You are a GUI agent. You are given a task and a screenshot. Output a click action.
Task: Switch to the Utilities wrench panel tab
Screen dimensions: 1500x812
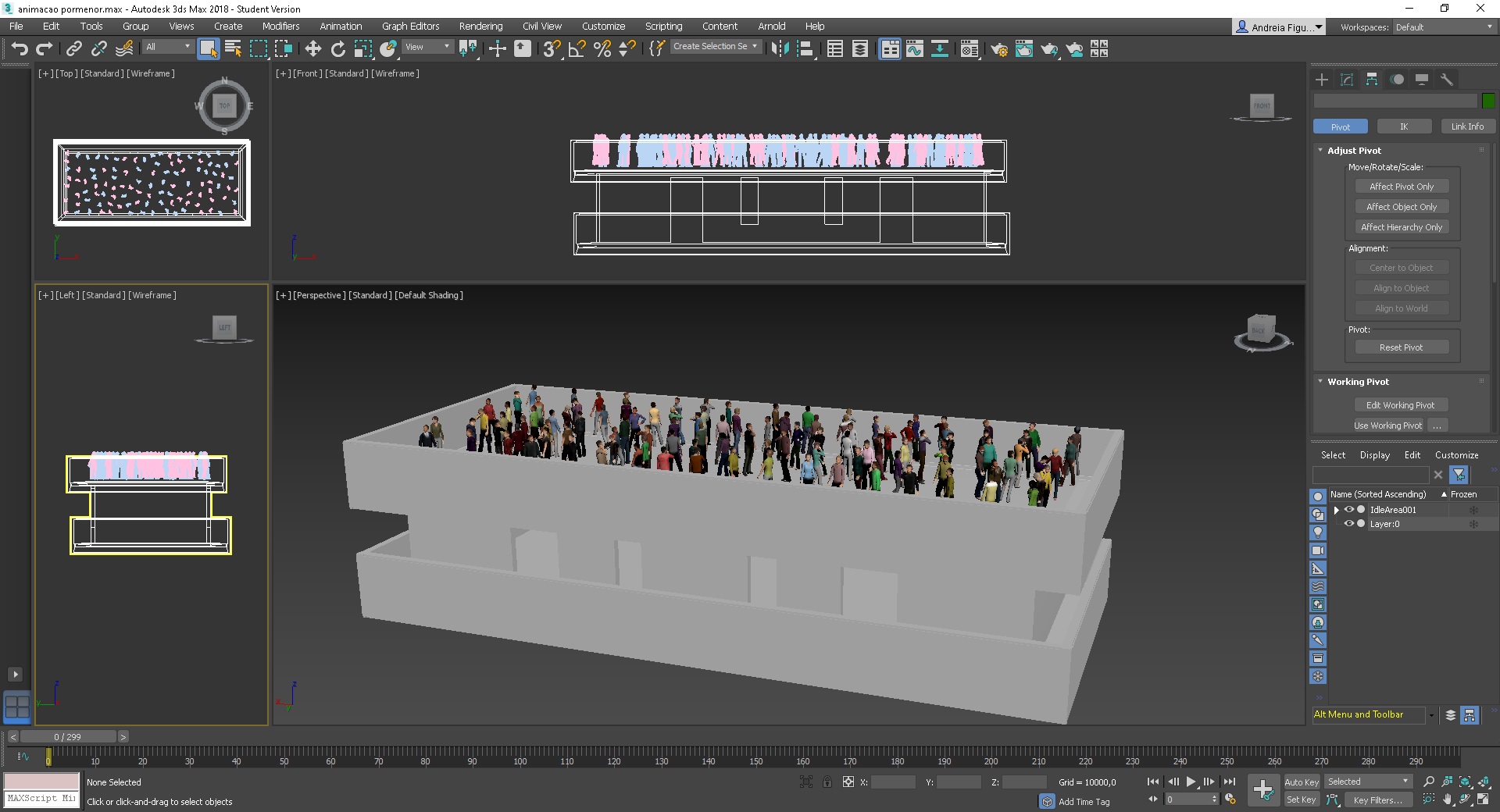pyautogui.click(x=1447, y=80)
